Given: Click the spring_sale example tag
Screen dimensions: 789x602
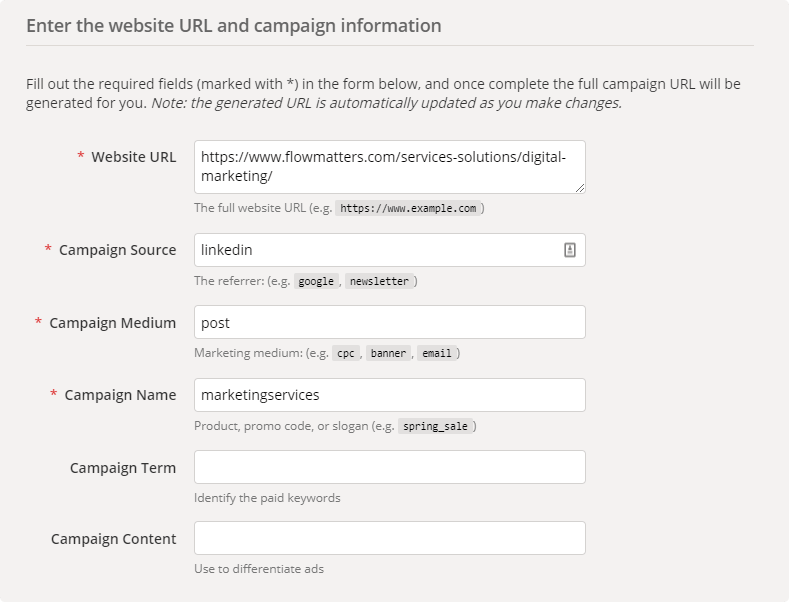Looking at the screenshot, I should click(436, 426).
